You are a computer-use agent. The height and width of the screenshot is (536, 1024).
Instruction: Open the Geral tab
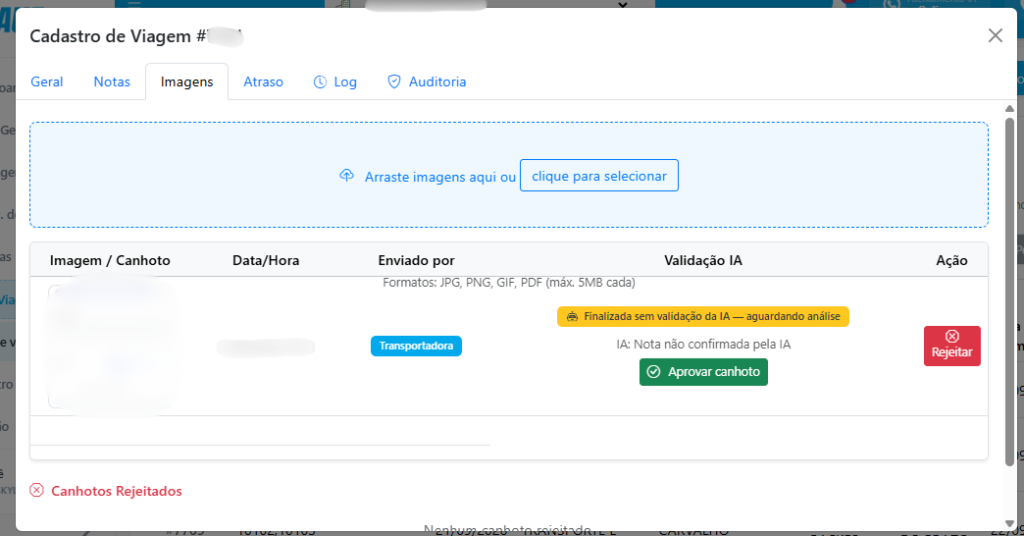coord(47,82)
